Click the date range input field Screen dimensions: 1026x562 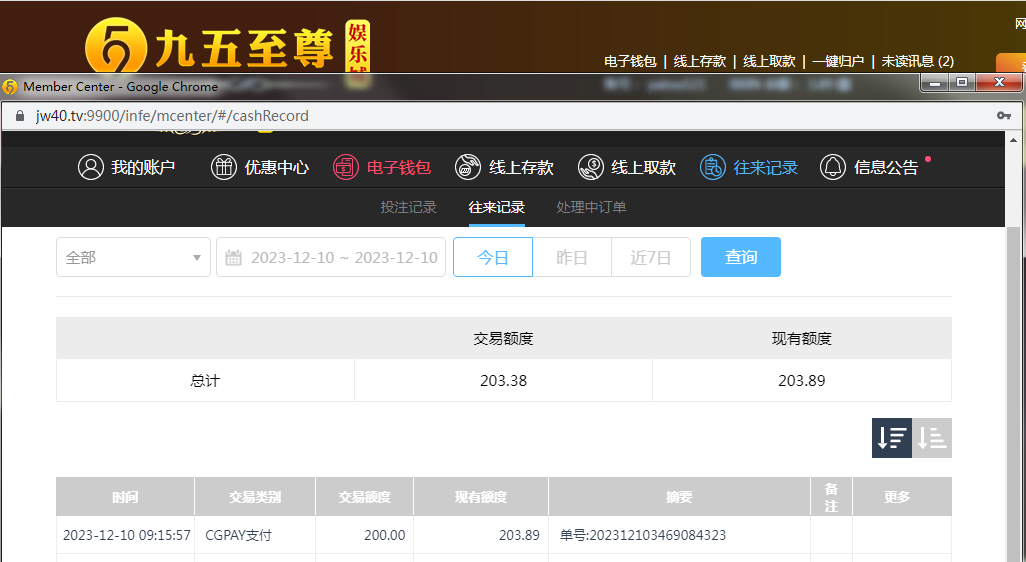click(x=331, y=257)
